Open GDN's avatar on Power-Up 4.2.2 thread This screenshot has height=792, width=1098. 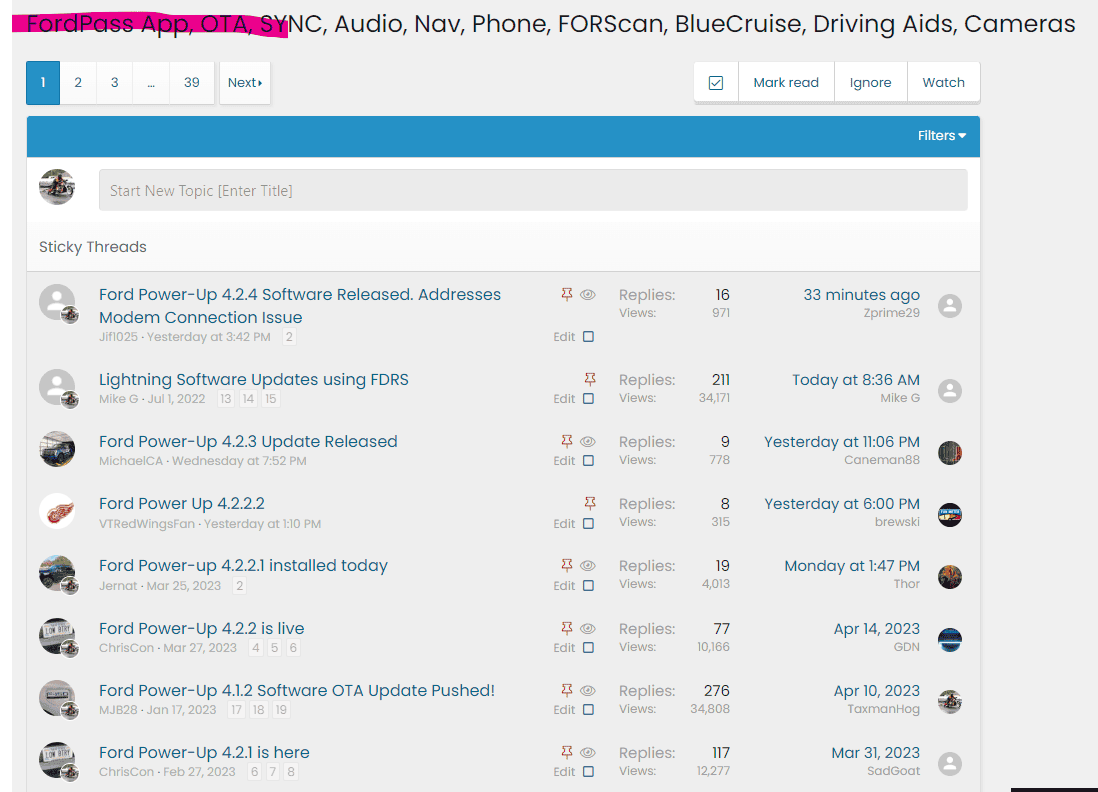[950, 640]
